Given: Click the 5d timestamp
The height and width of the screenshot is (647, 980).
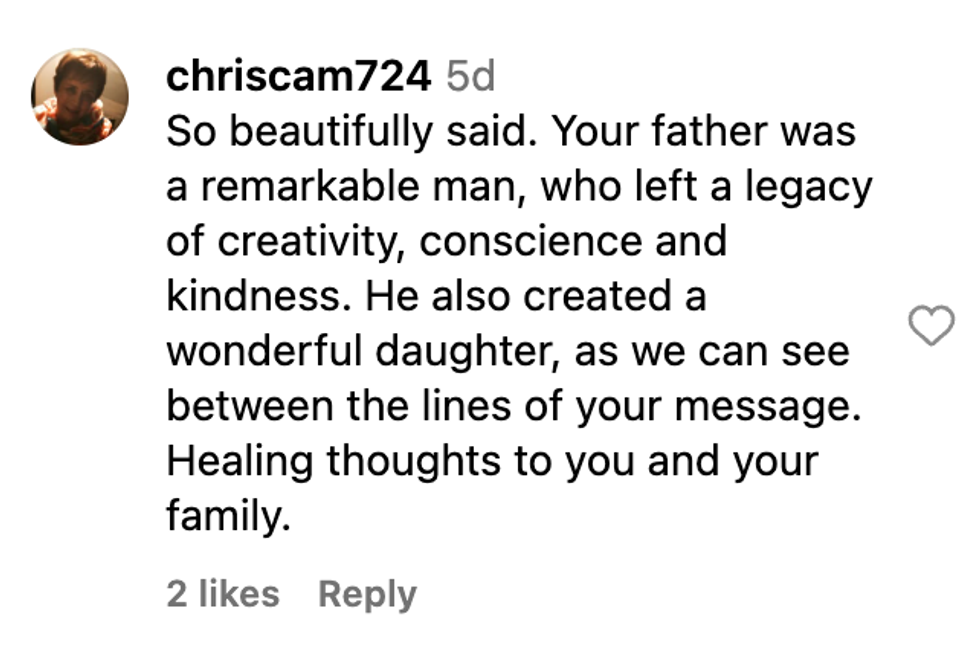Looking at the screenshot, I should point(470,77).
